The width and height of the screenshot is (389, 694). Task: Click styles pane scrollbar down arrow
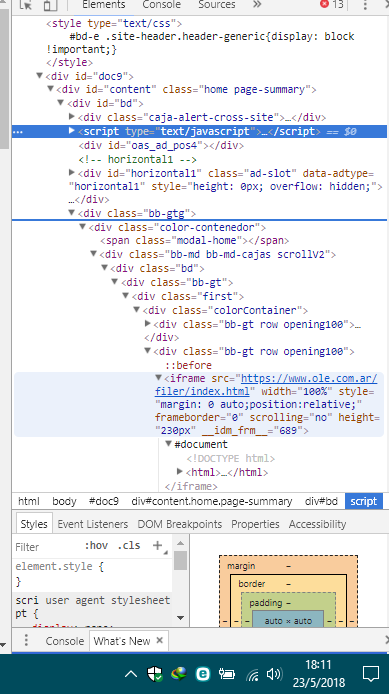coord(181,617)
